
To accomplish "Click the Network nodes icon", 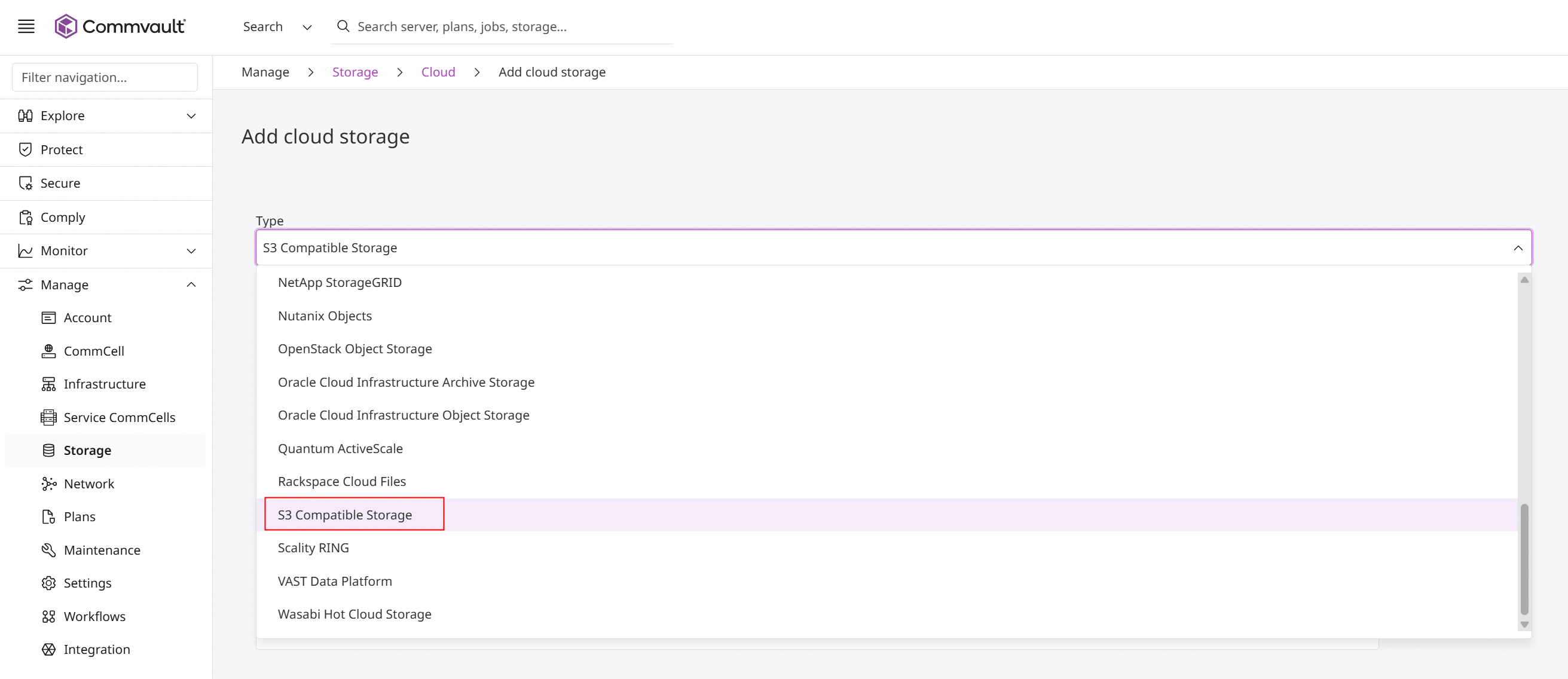I will (48, 484).
